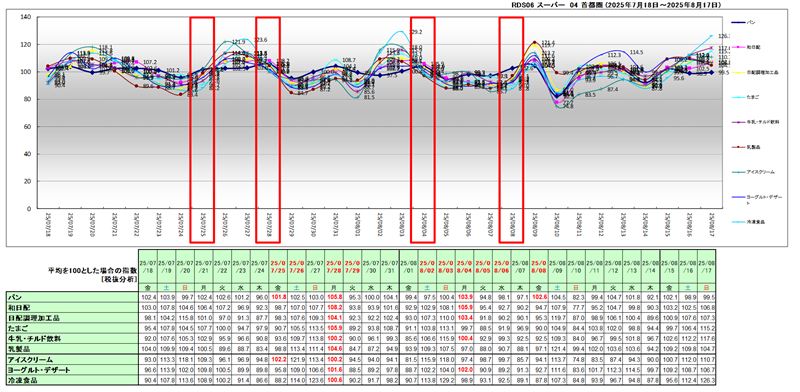Select the パン legend entry
This screenshot has height=392, width=800.
pyautogui.click(x=743, y=23)
